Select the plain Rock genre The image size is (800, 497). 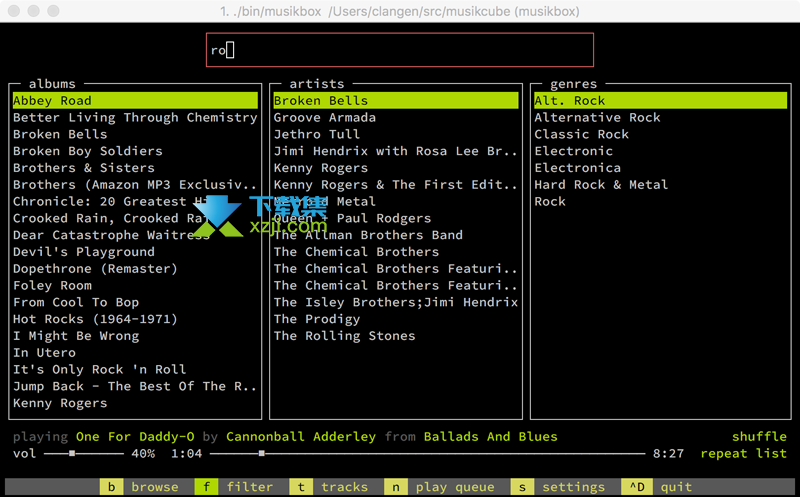pos(661,202)
